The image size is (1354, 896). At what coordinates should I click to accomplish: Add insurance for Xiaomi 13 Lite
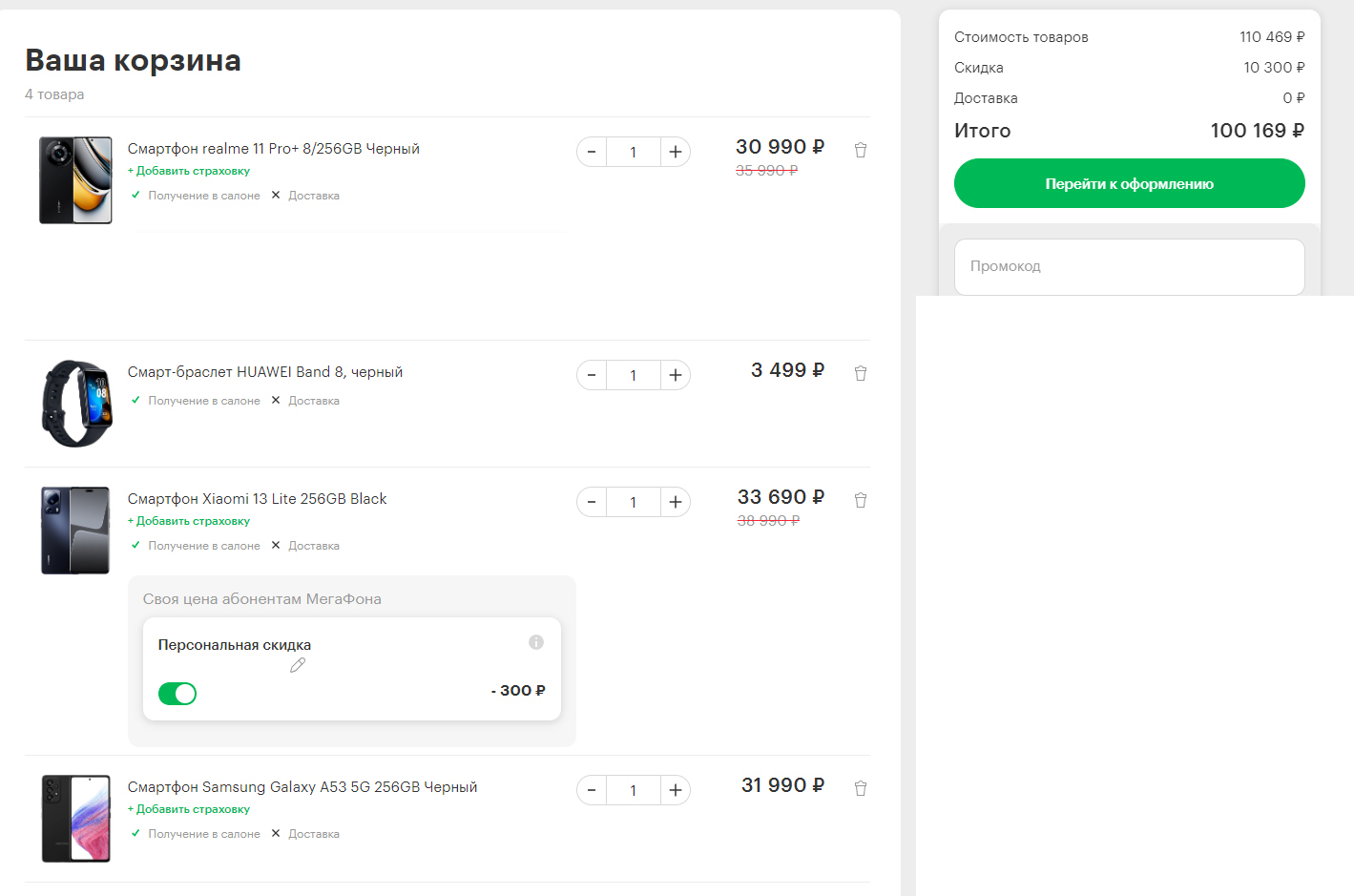click(189, 521)
